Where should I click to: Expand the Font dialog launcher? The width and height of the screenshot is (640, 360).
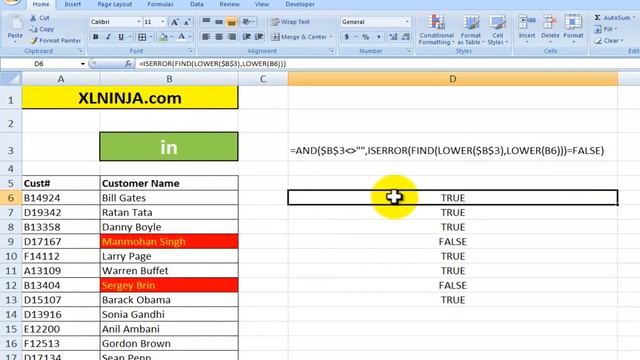pyautogui.click(x=191, y=51)
